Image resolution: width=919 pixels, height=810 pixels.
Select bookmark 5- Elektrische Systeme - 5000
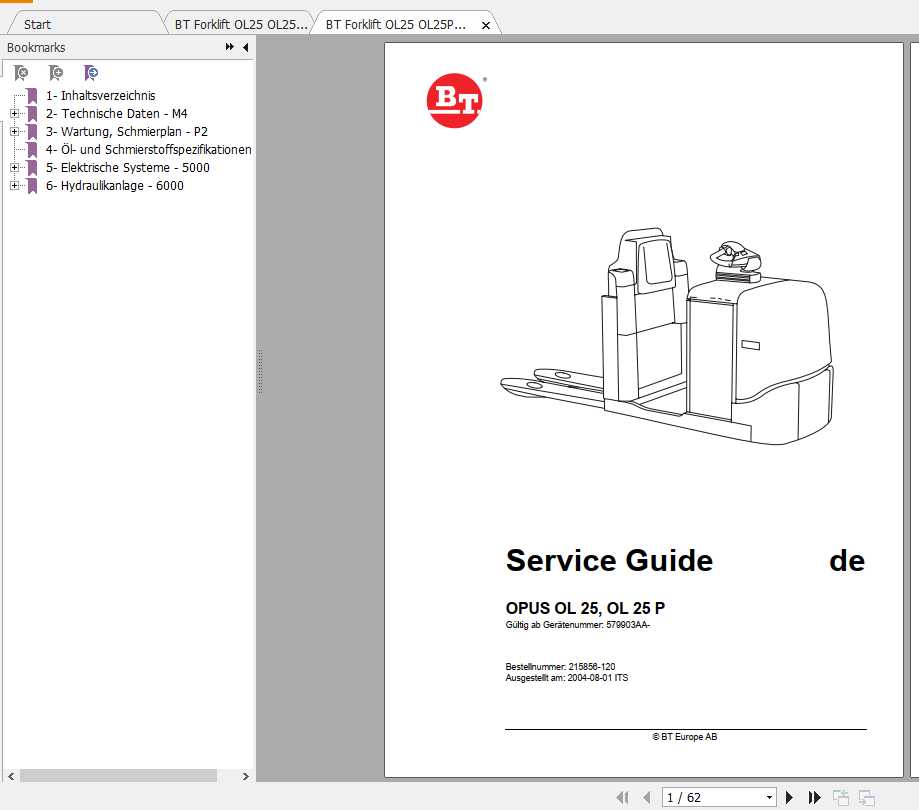[x=127, y=168]
